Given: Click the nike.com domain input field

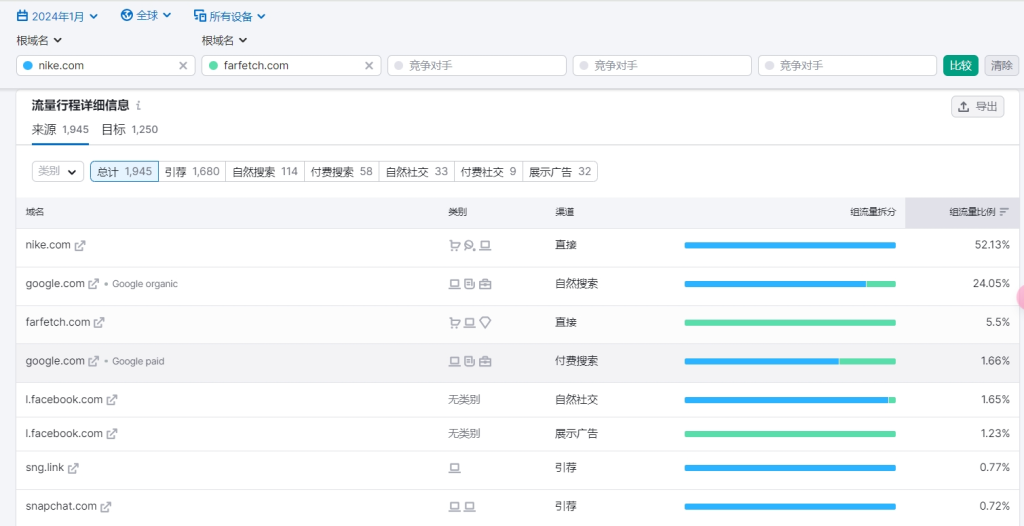Looking at the screenshot, I should [x=106, y=65].
